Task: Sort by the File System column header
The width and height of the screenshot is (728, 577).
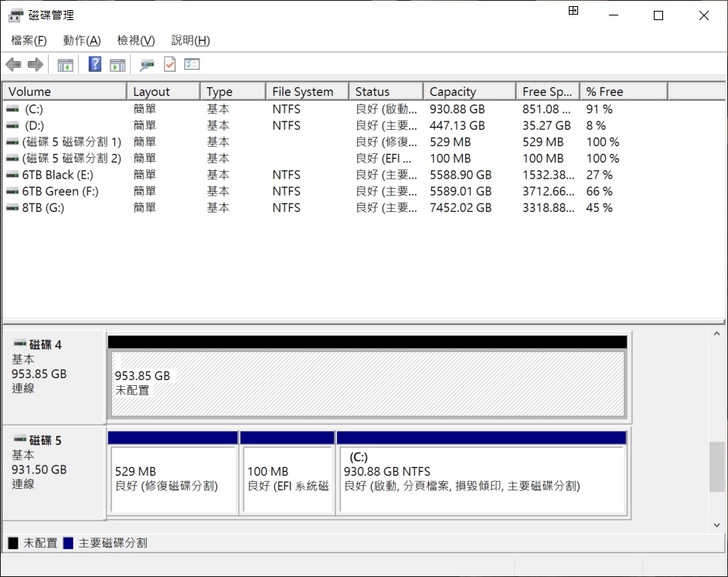Action: 307,91
